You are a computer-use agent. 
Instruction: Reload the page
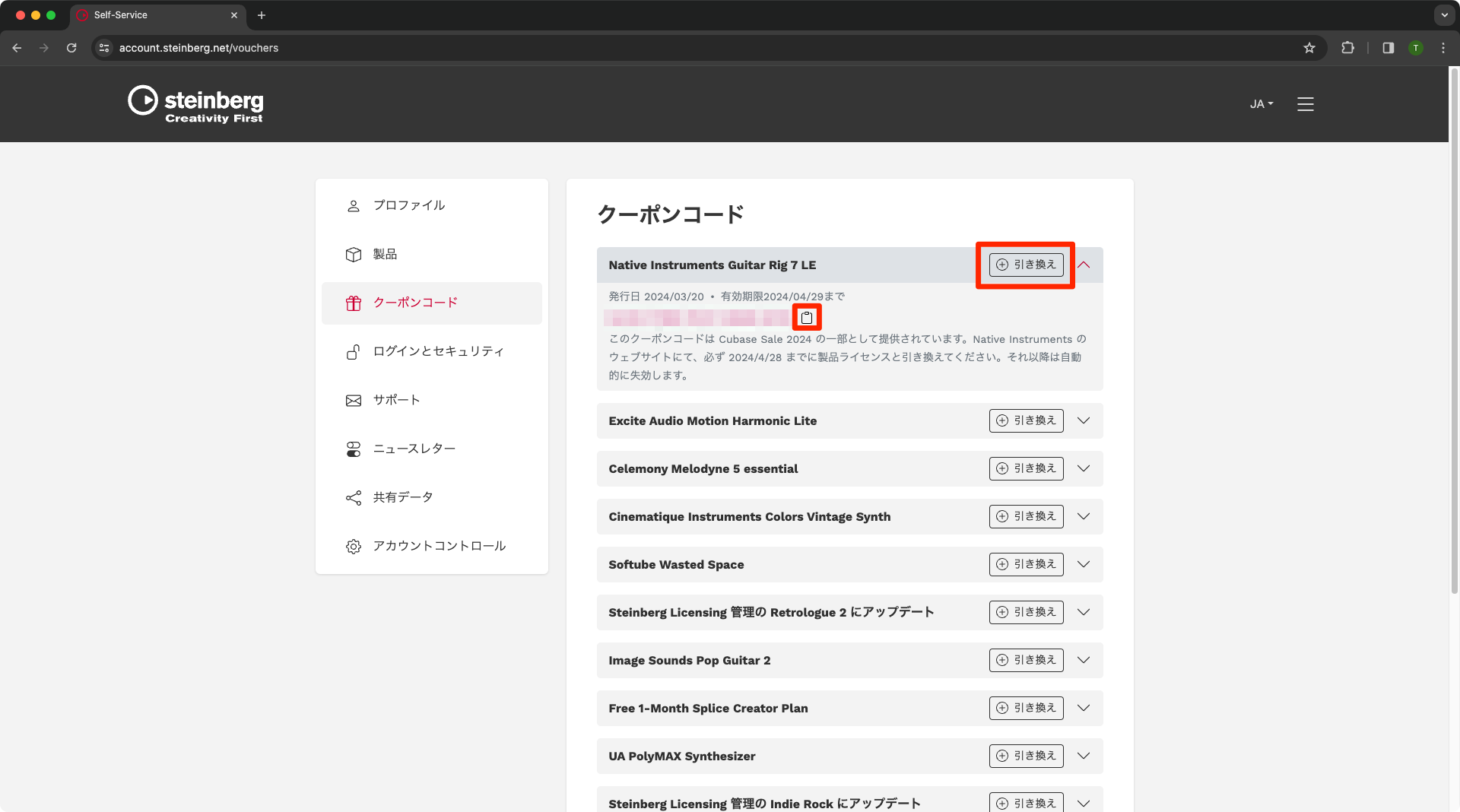click(x=71, y=48)
